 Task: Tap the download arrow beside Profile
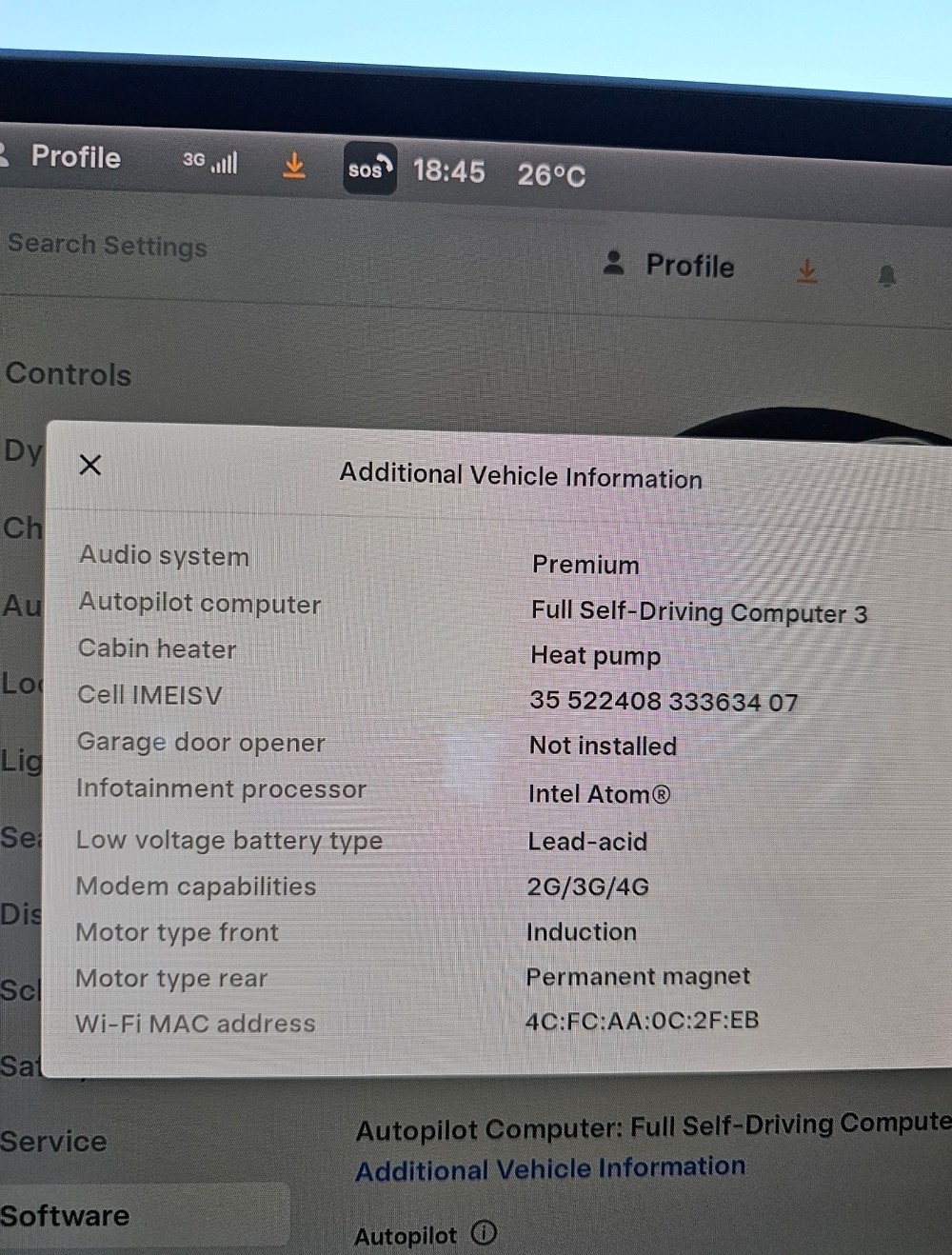pyautogui.click(x=807, y=271)
